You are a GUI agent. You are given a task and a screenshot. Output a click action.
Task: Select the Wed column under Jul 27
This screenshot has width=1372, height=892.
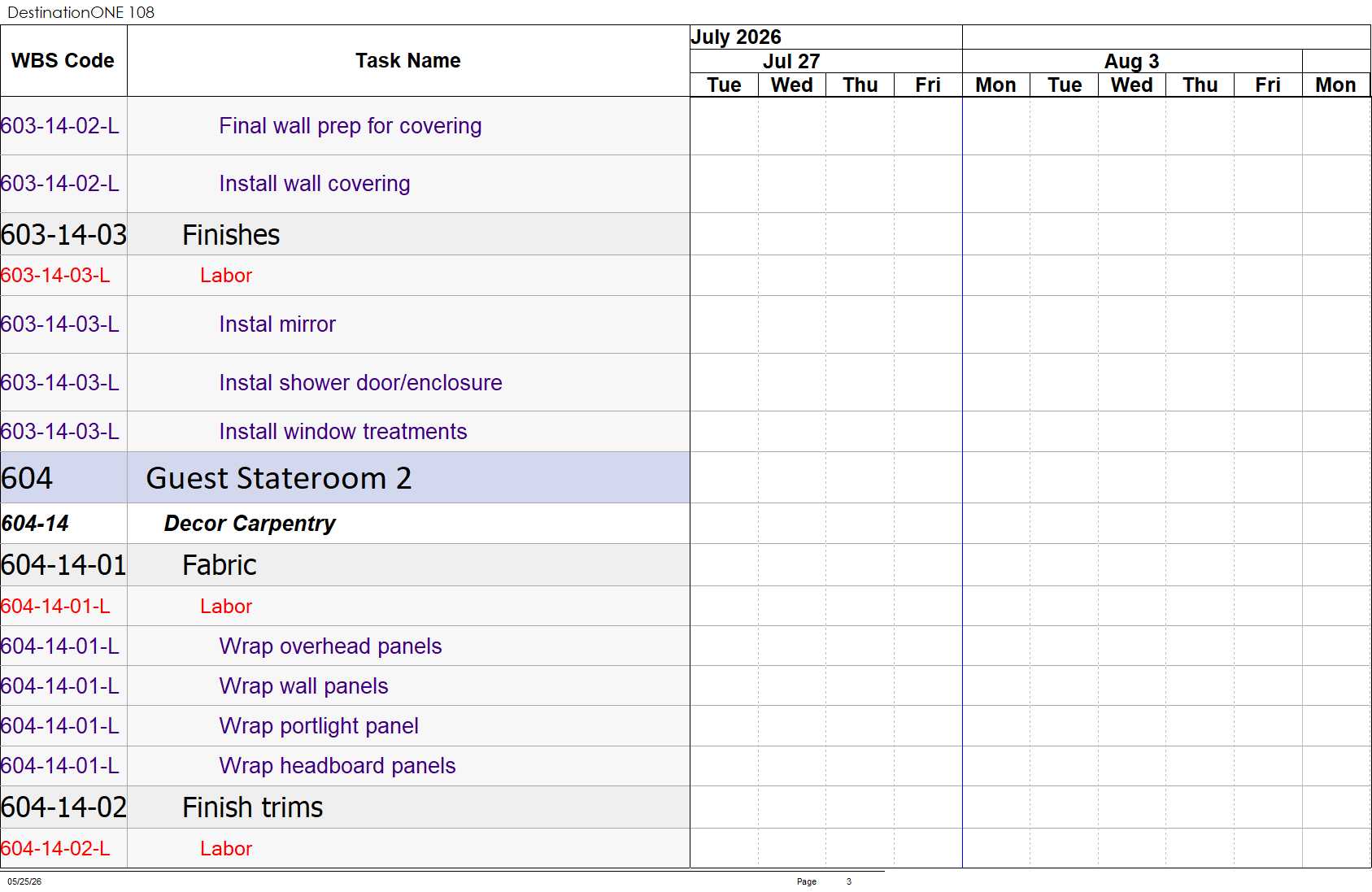coord(791,85)
